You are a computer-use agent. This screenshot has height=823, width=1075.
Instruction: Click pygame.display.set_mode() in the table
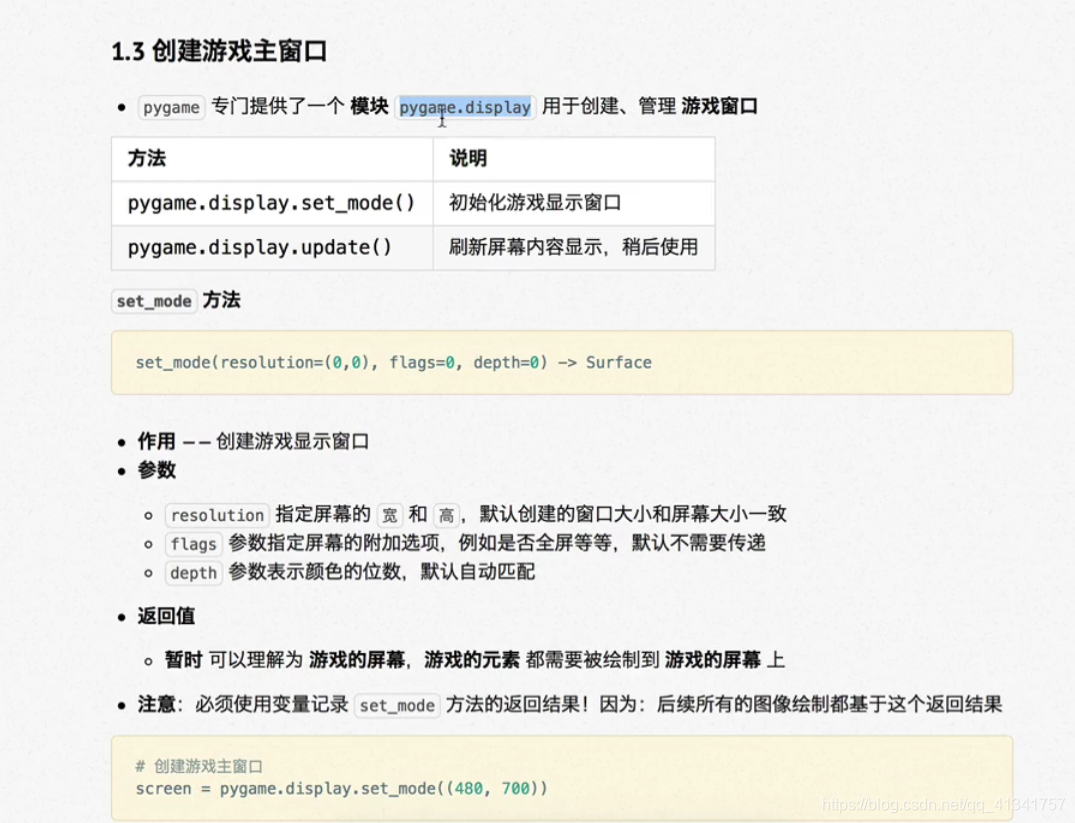tap(272, 203)
